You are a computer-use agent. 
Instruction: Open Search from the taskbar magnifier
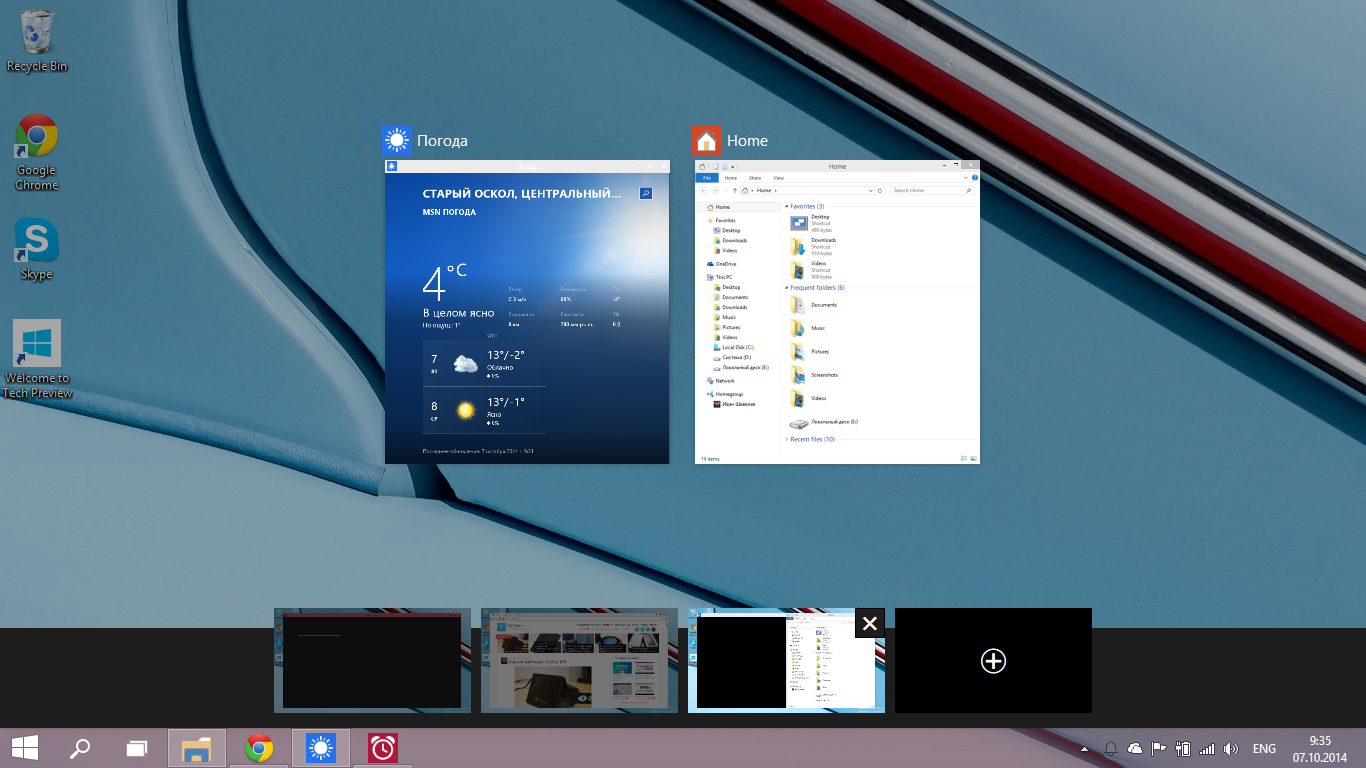coord(80,748)
